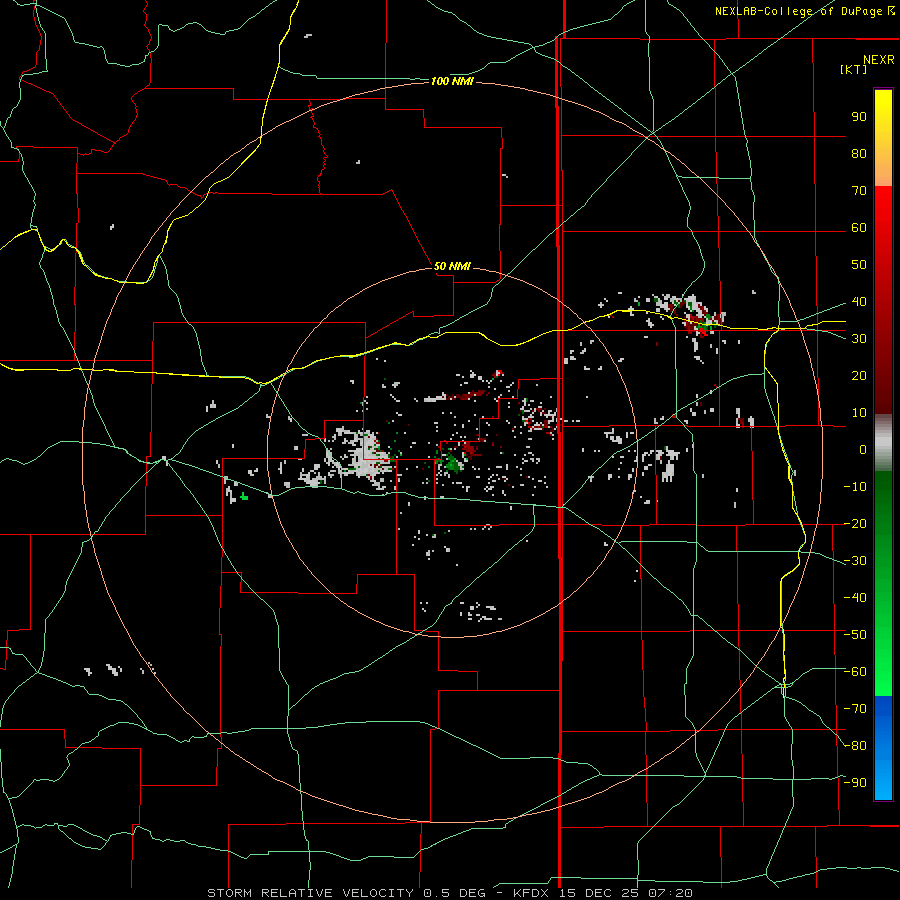
Task: Select the yellow segment of velocity color bar
Action: click(x=883, y=138)
